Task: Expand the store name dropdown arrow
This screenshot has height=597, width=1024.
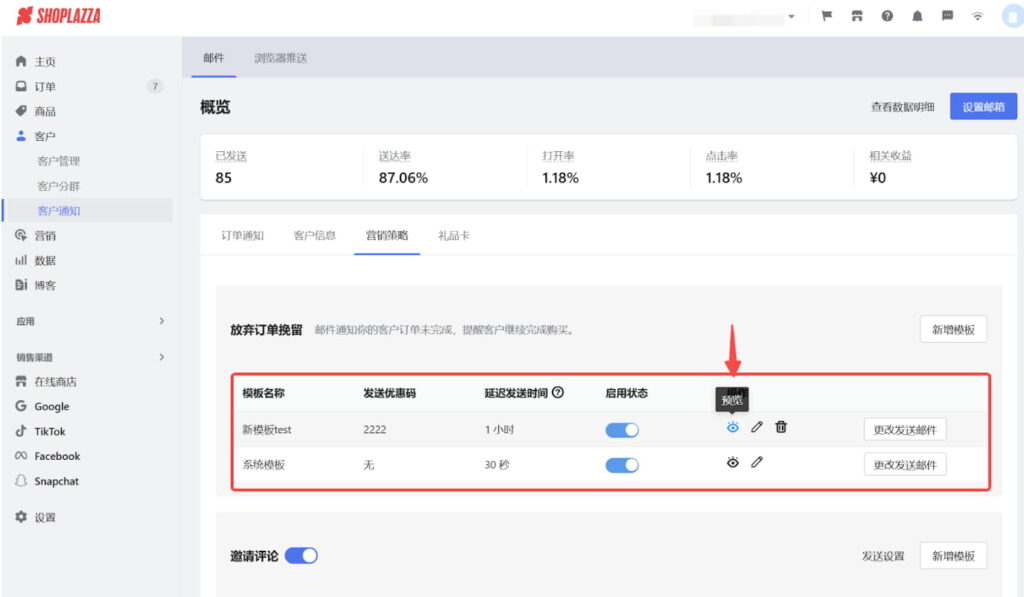Action: coord(792,16)
